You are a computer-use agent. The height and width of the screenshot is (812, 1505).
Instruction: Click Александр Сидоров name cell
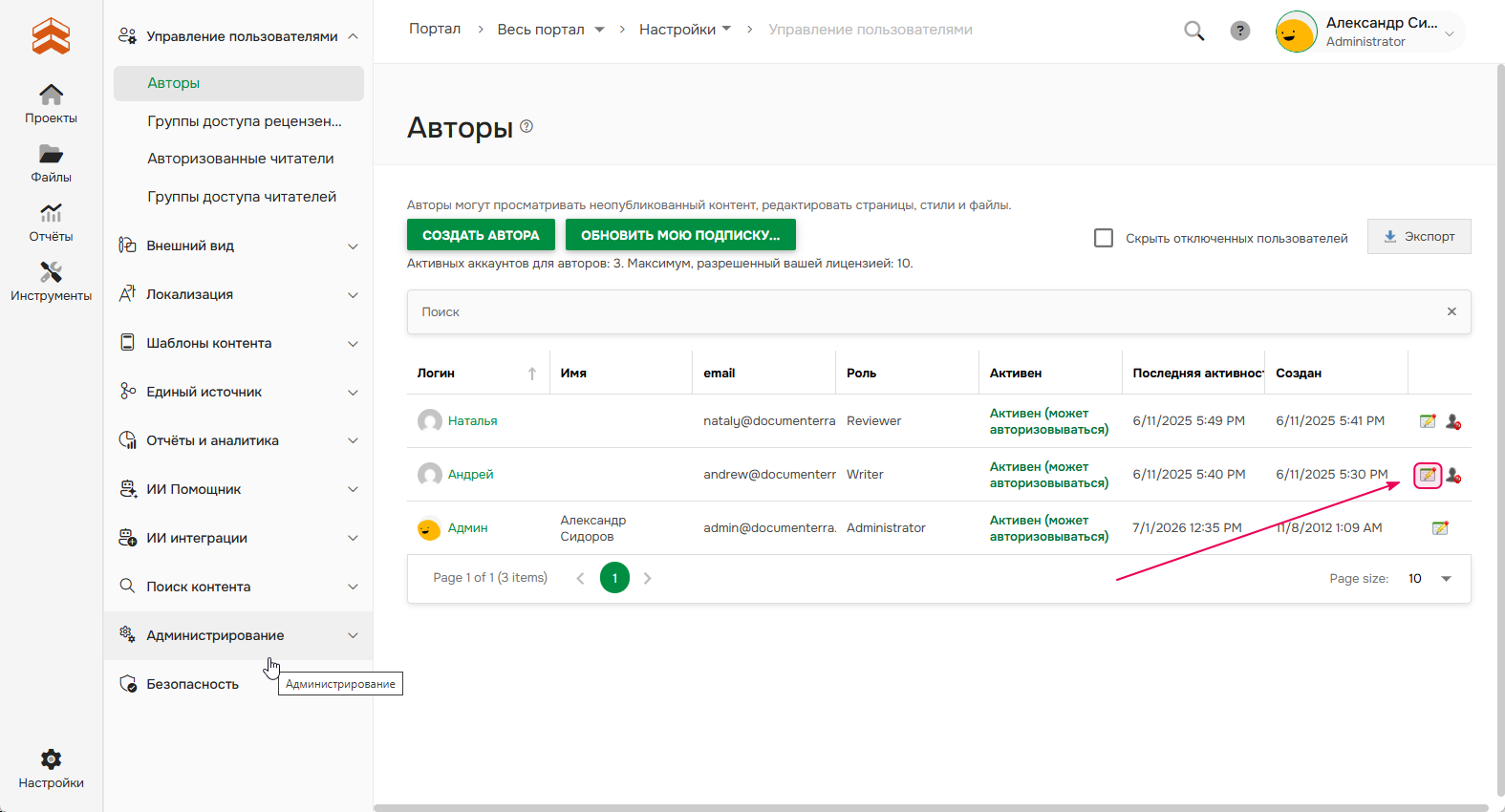592,528
